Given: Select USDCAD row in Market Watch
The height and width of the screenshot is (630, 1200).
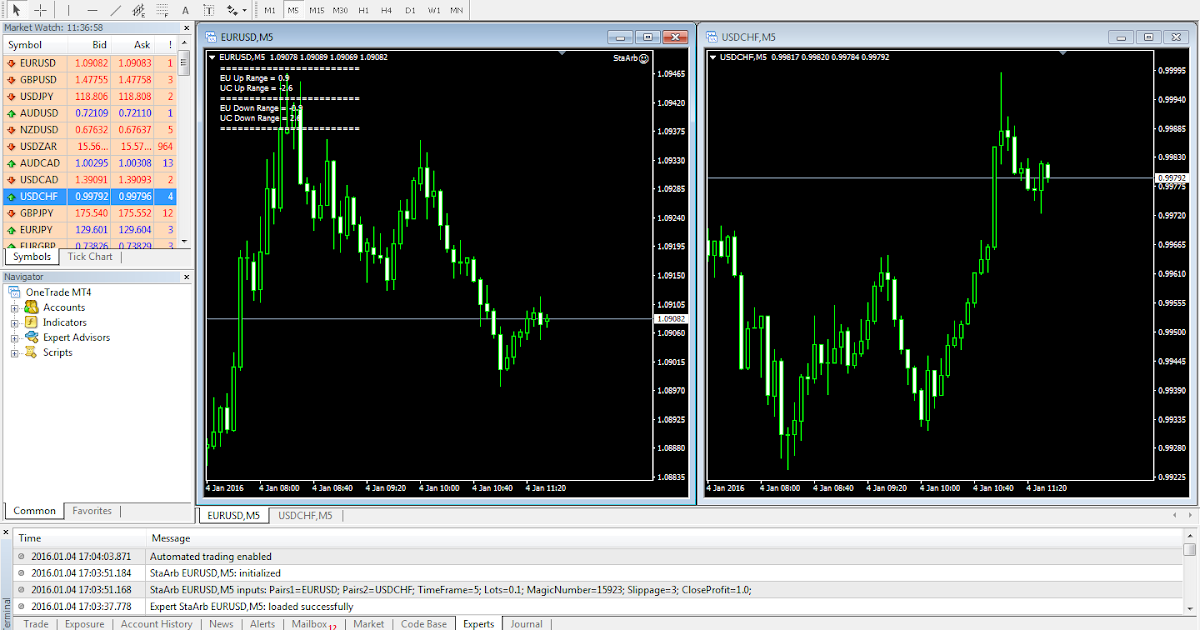Looking at the screenshot, I should click(x=90, y=179).
